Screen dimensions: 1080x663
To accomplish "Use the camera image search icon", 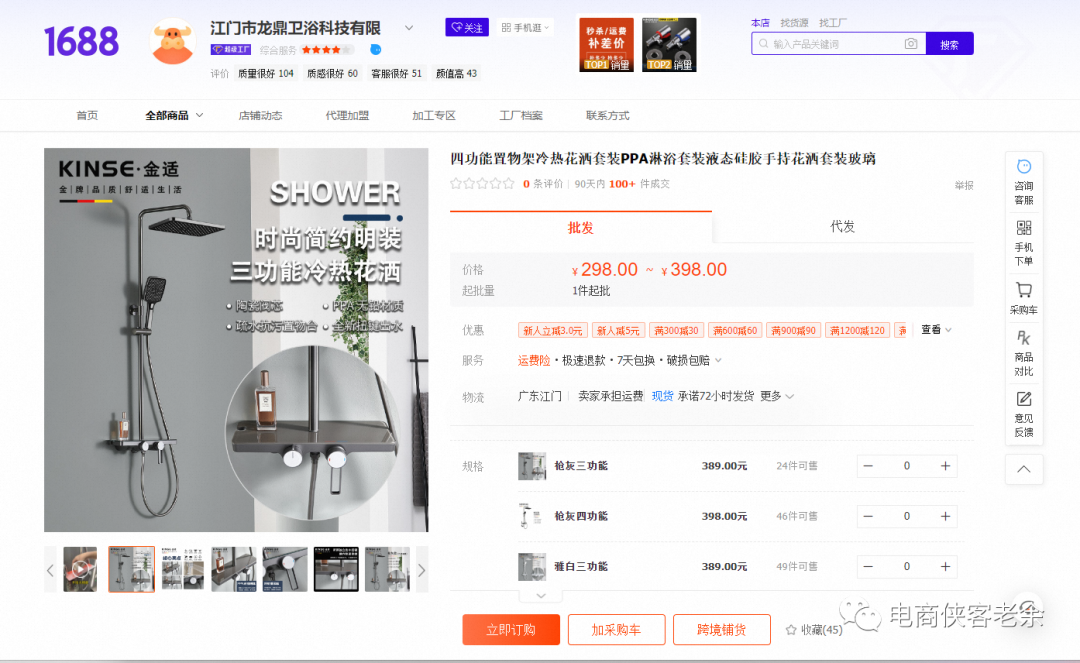I will click(x=910, y=44).
